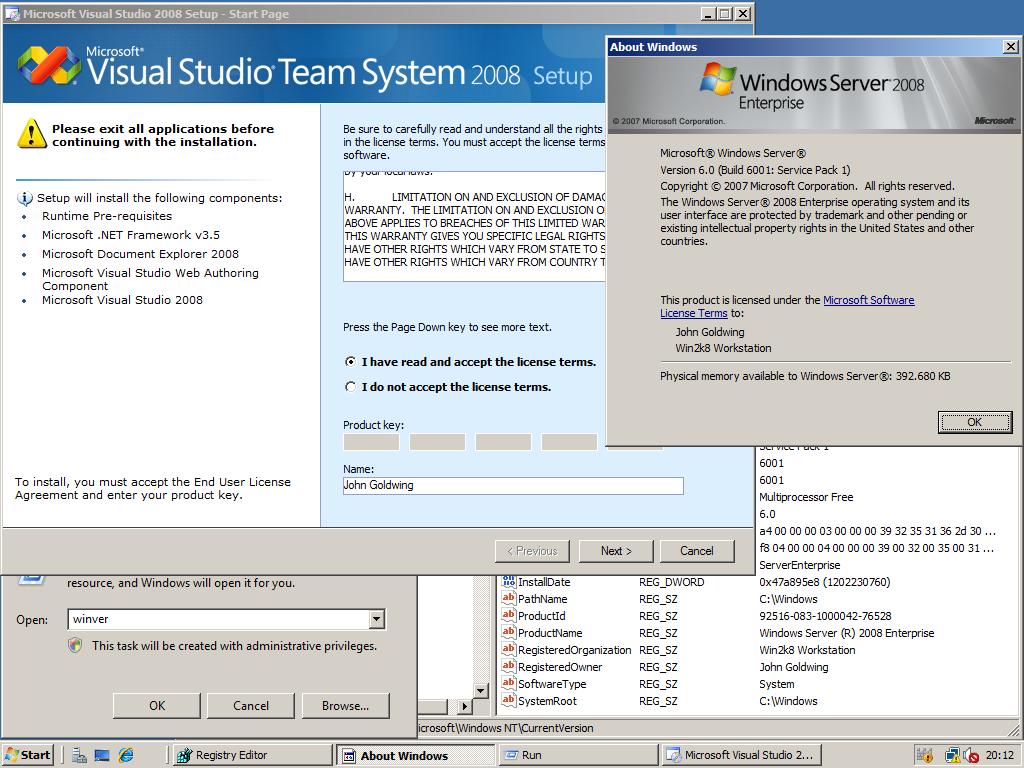
Task: Click inside the license terms text box
Action: pos(475,226)
